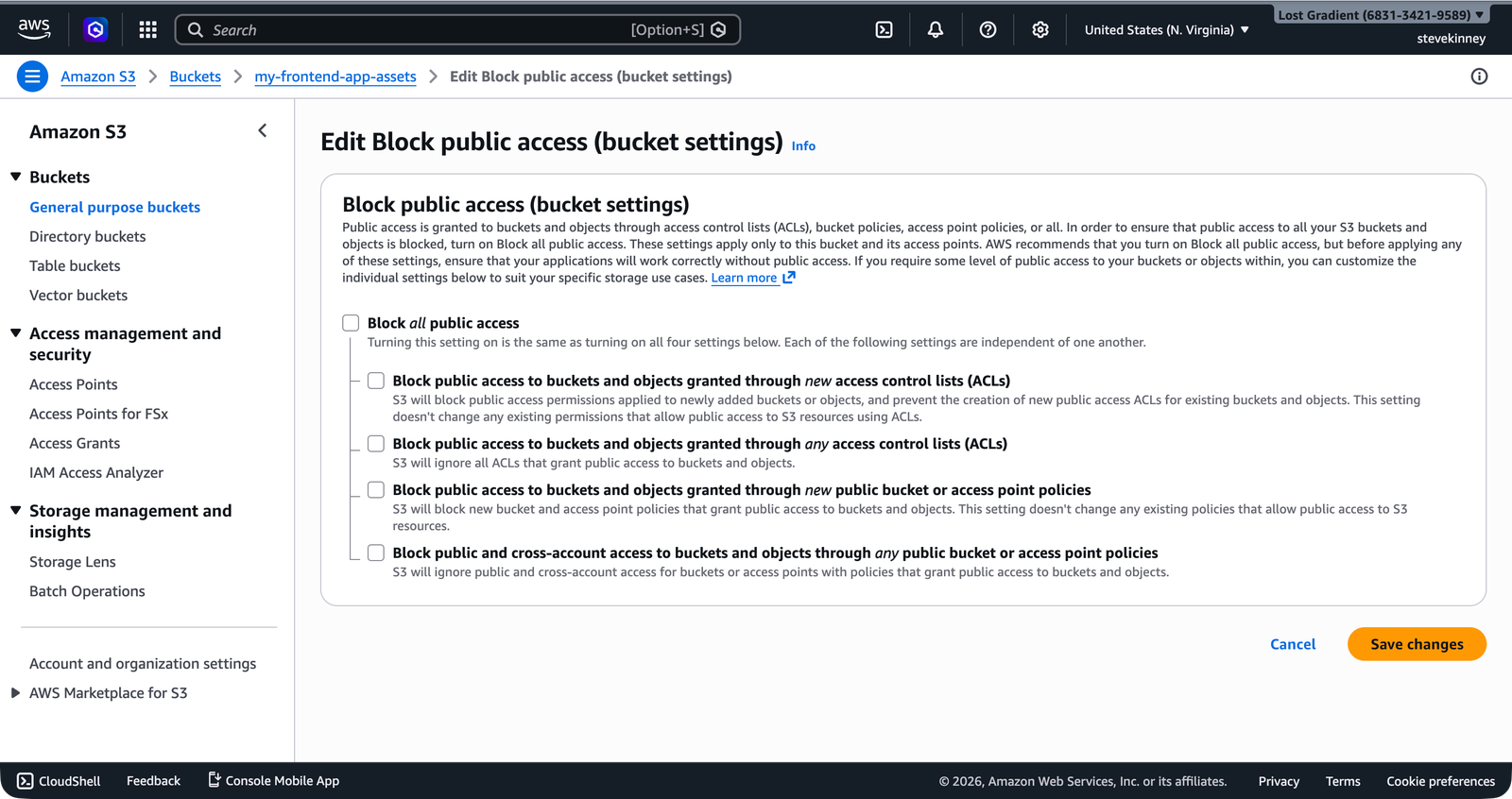Click the Cancel button
This screenshot has height=799, width=1512.
[1293, 644]
